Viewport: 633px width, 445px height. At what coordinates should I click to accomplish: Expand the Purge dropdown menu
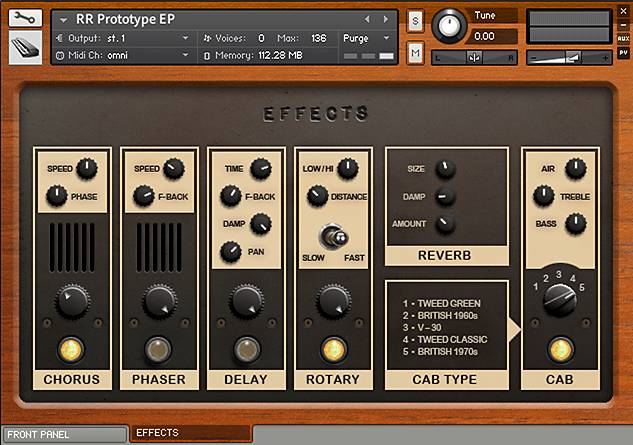(366, 38)
